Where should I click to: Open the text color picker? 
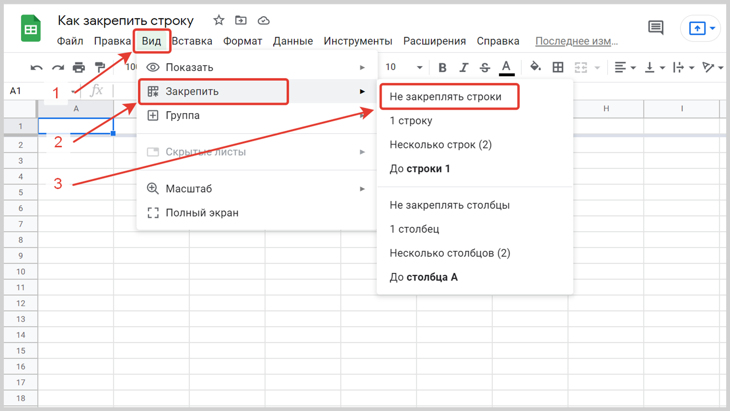pyautogui.click(x=507, y=68)
